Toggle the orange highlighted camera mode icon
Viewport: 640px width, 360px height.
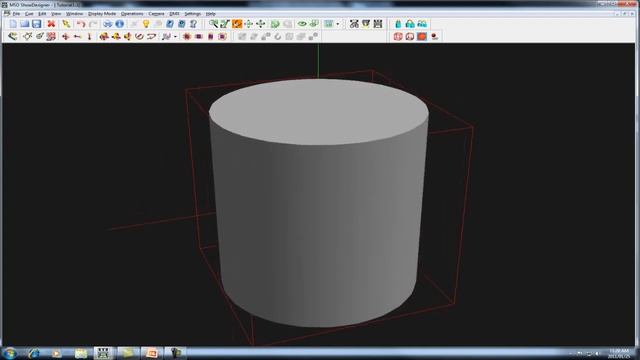tap(237, 24)
